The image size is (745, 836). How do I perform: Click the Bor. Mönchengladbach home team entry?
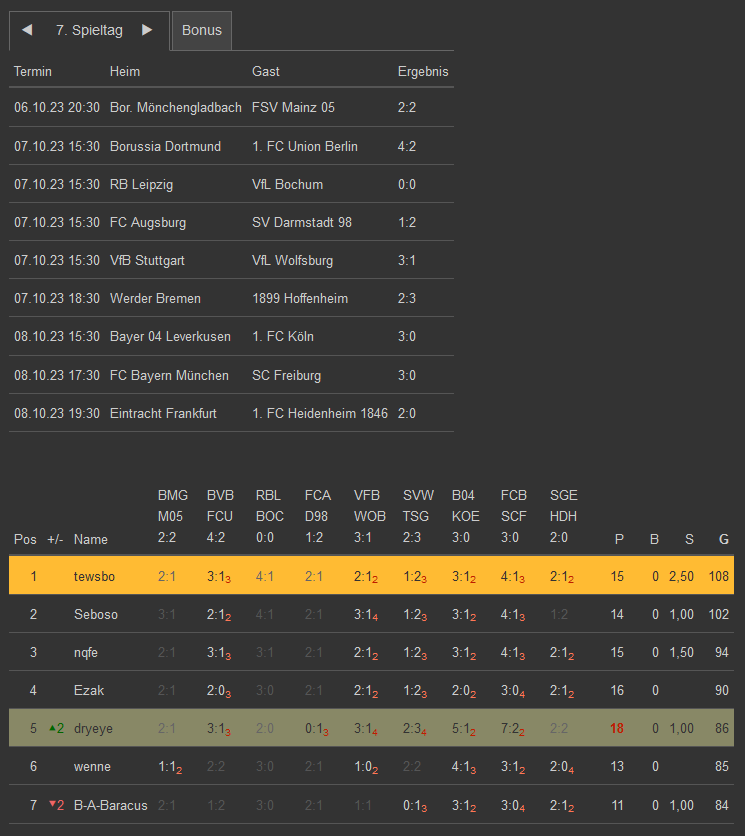coord(175,107)
